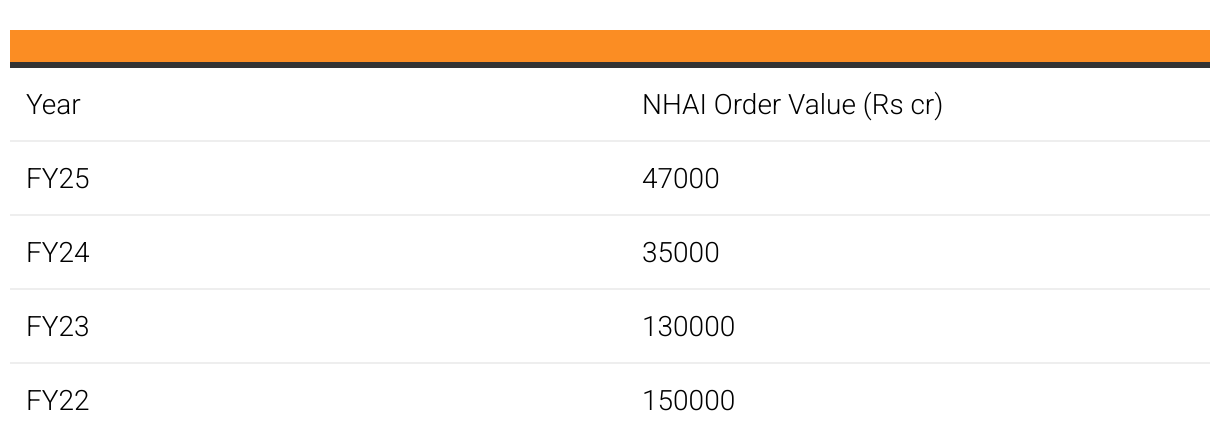Click divider line between Year and FY25
1220x446 pixels.
pos(610,141)
